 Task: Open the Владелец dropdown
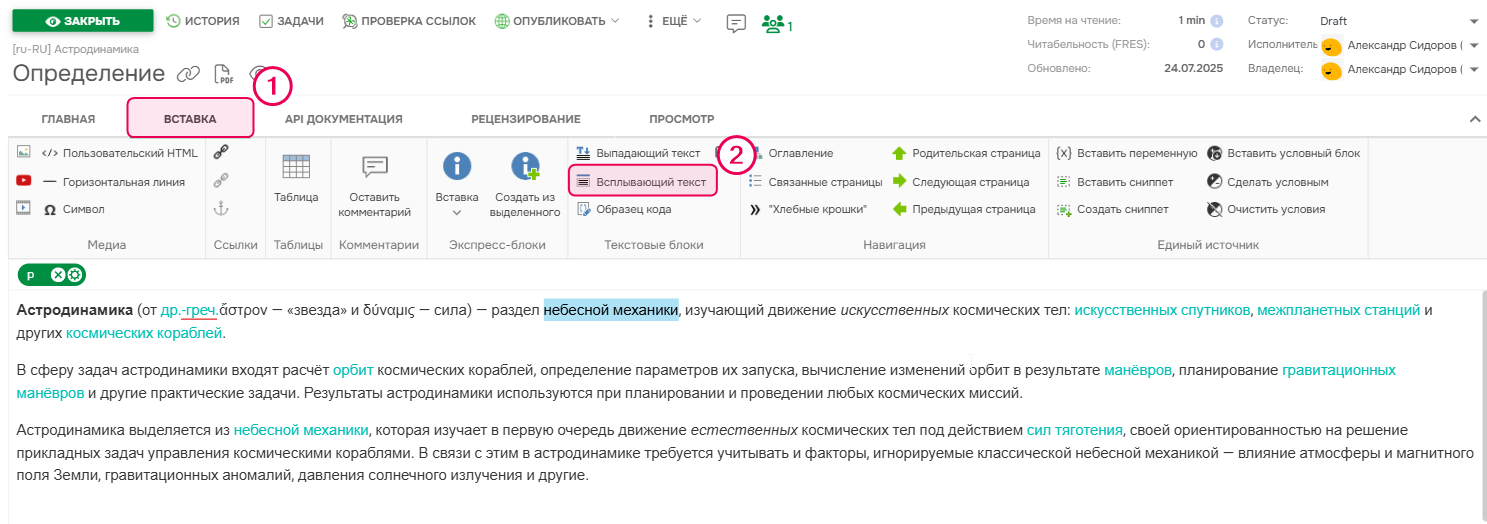[x=1400, y=69]
